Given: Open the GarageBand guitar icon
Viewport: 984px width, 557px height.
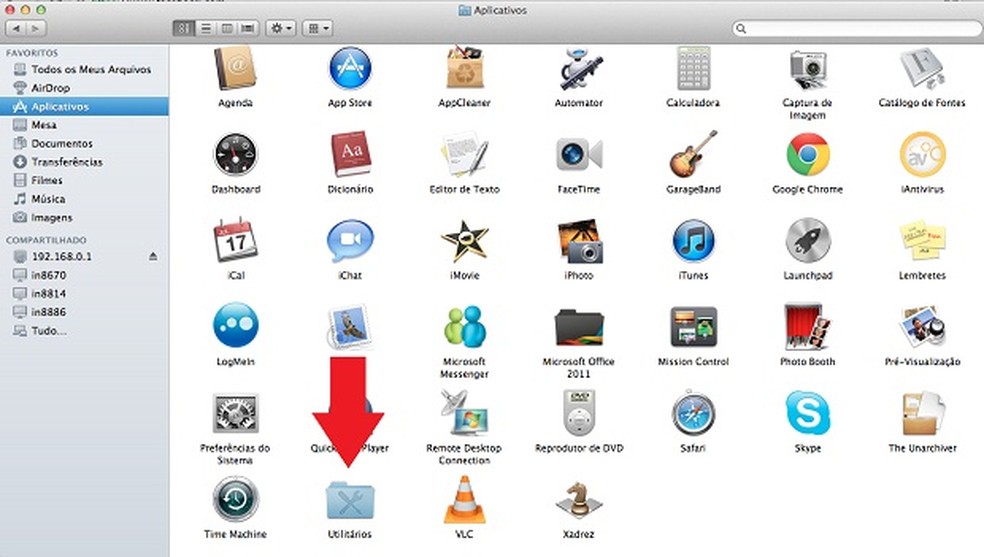Looking at the screenshot, I should pyautogui.click(x=693, y=154).
